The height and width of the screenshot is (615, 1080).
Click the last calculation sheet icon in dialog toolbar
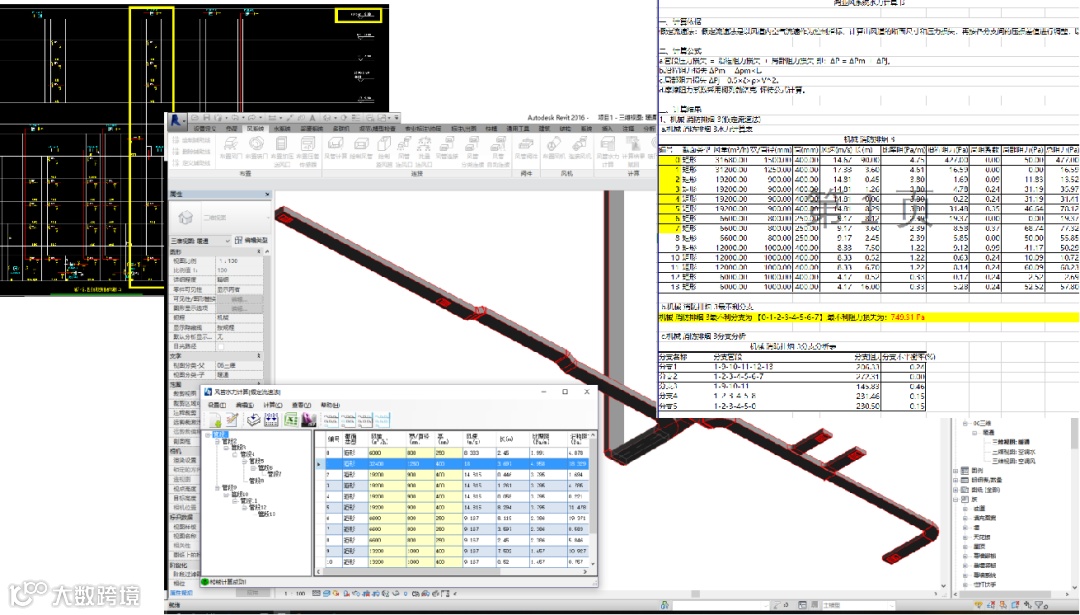point(382,419)
